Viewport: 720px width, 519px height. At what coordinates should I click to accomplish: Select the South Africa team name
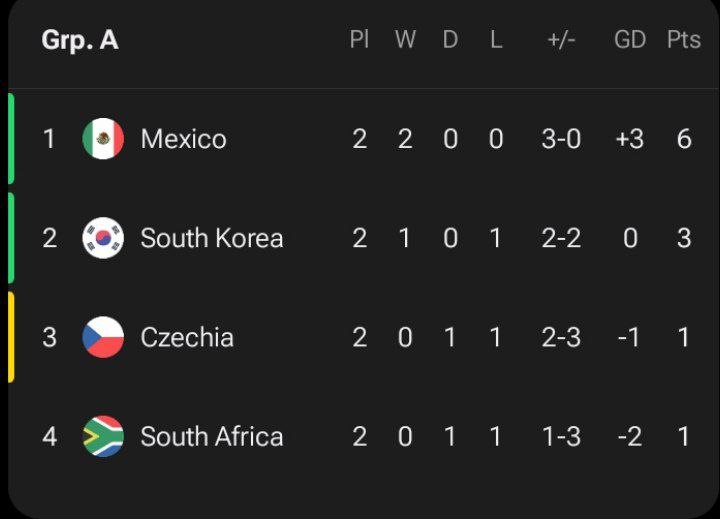tap(212, 436)
